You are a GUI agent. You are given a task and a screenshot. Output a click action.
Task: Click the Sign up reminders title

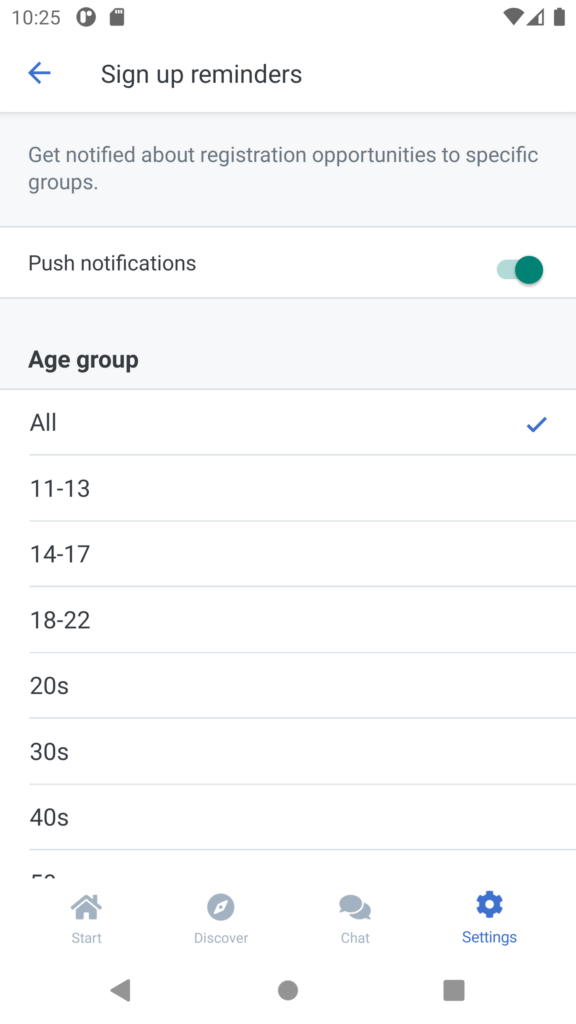pos(201,74)
